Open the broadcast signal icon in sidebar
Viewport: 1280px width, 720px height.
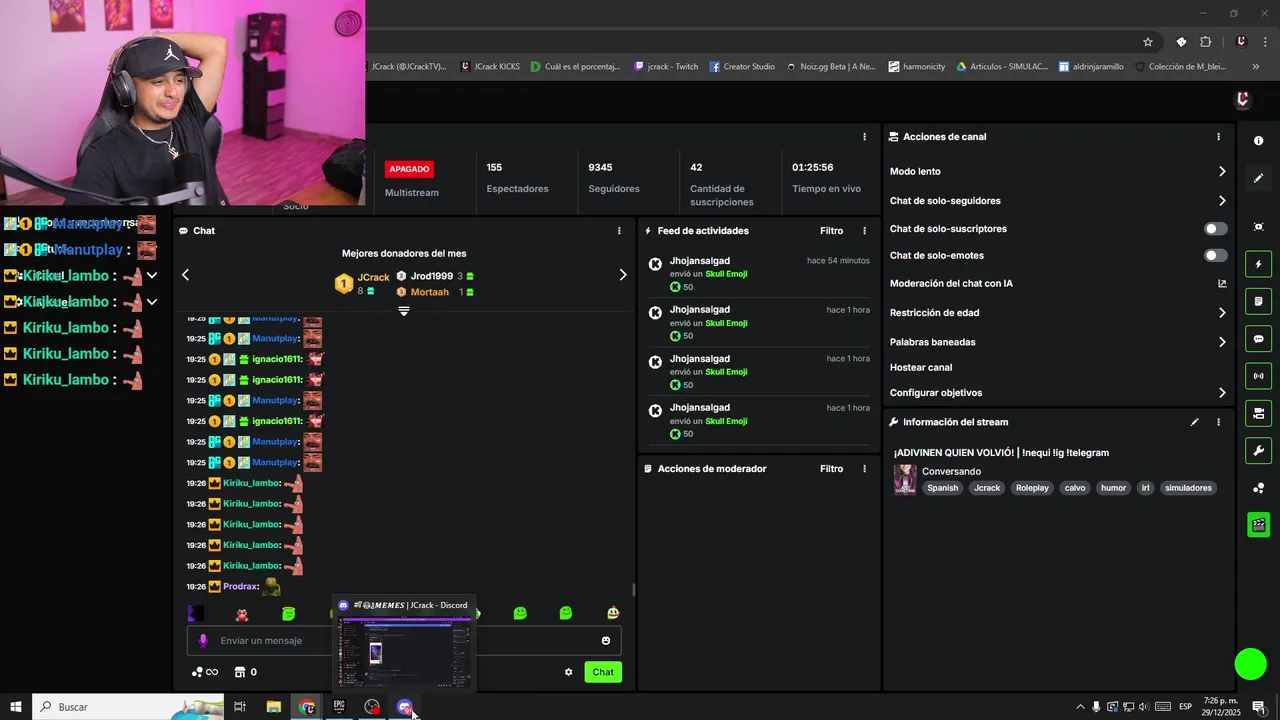tap(1258, 376)
